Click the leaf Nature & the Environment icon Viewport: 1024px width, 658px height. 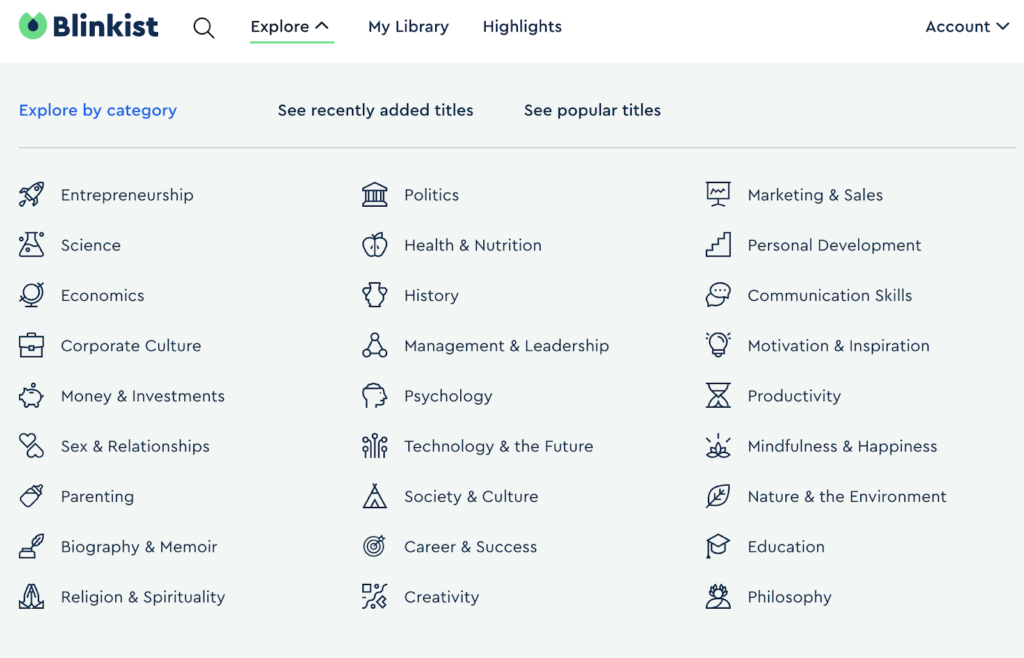click(718, 496)
